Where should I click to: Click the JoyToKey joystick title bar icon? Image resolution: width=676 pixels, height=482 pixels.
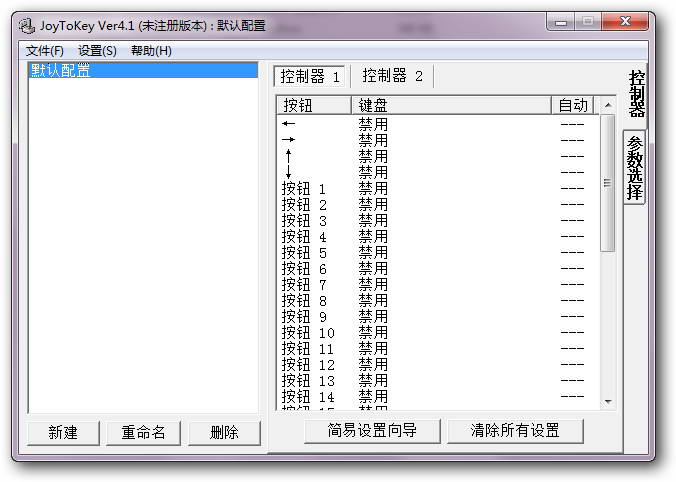[27, 25]
